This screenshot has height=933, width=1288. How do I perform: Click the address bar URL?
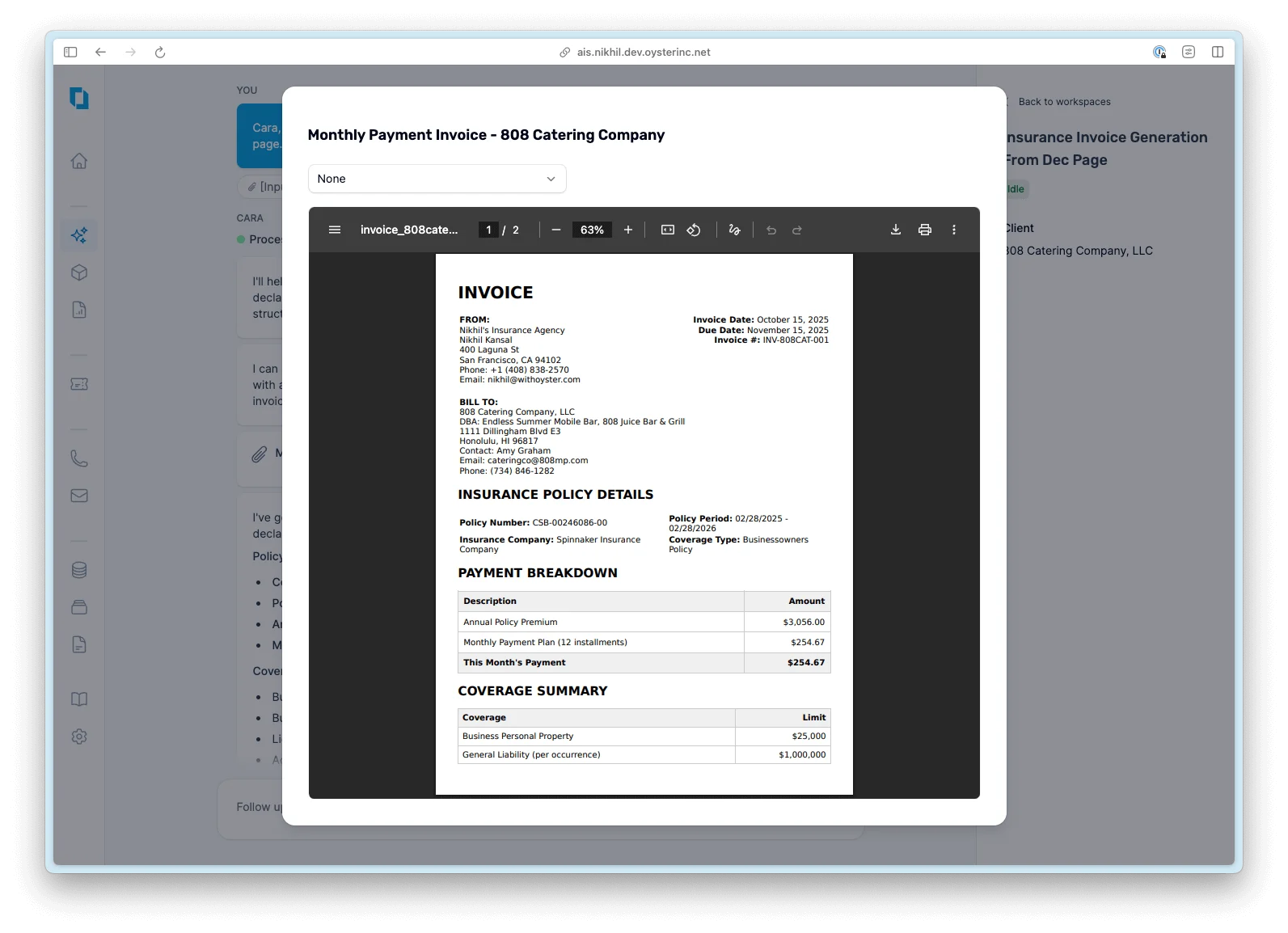[x=644, y=52]
